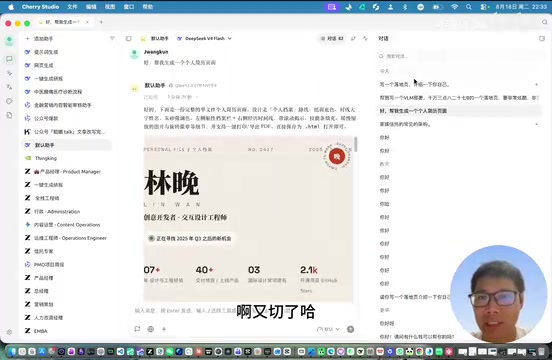Select the 产品经理 - Product Manager assistant
Viewport: 552px width, 360px height.
pyautogui.click(x=67, y=171)
